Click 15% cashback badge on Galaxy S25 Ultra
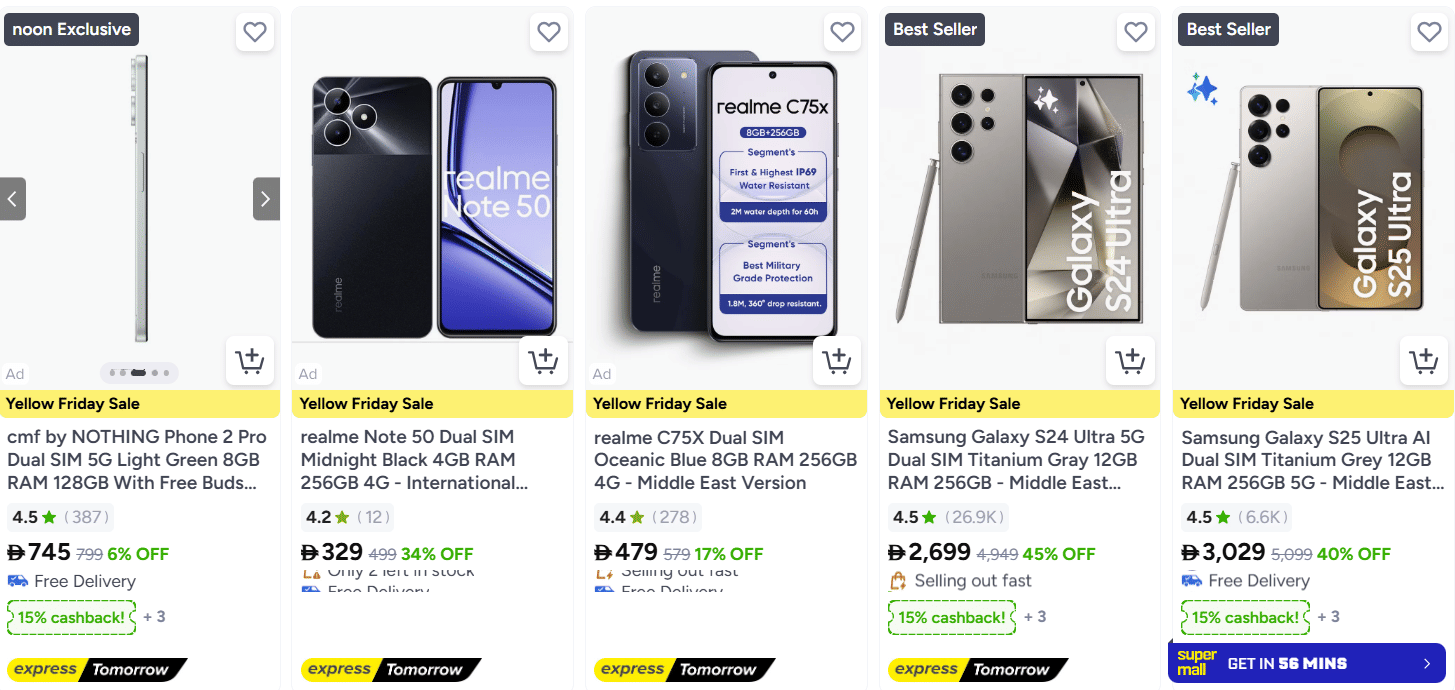This screenshot has height=690, width=1455. 1245,617
